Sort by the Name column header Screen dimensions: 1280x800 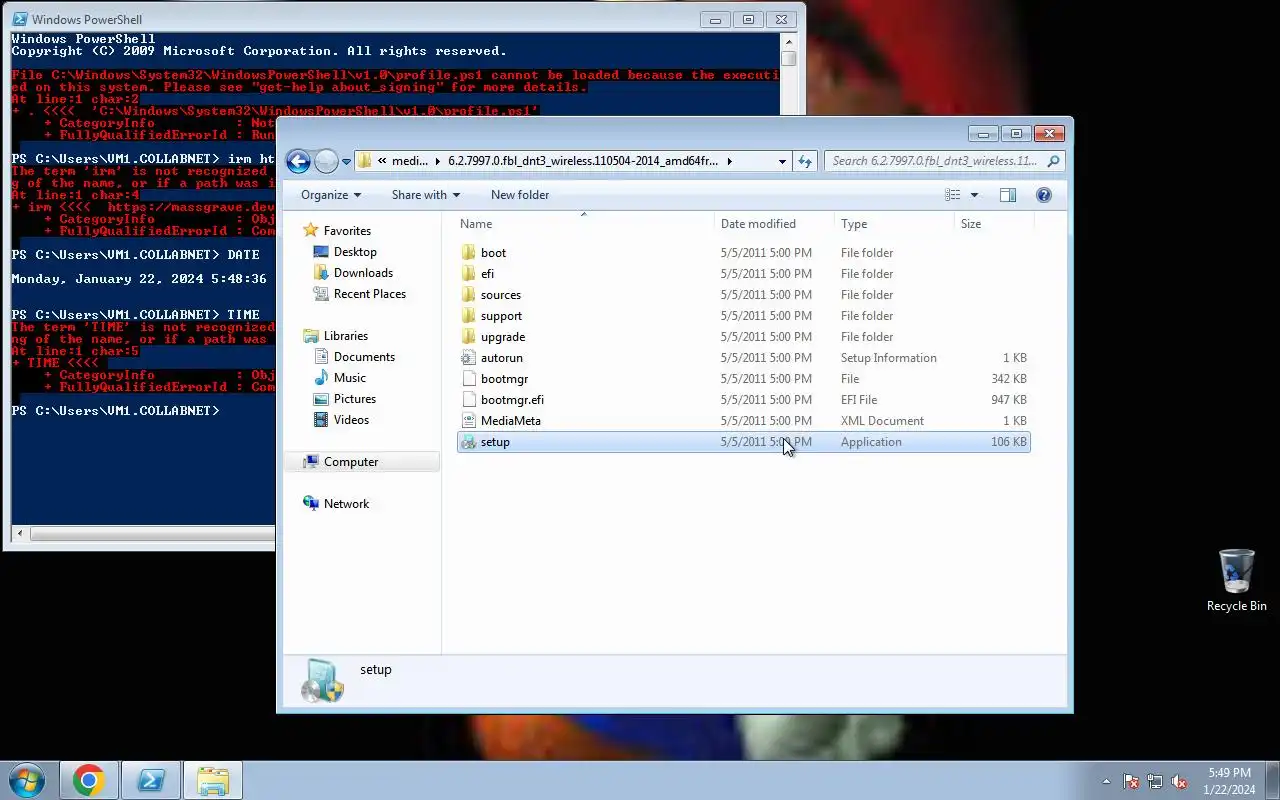584,224
